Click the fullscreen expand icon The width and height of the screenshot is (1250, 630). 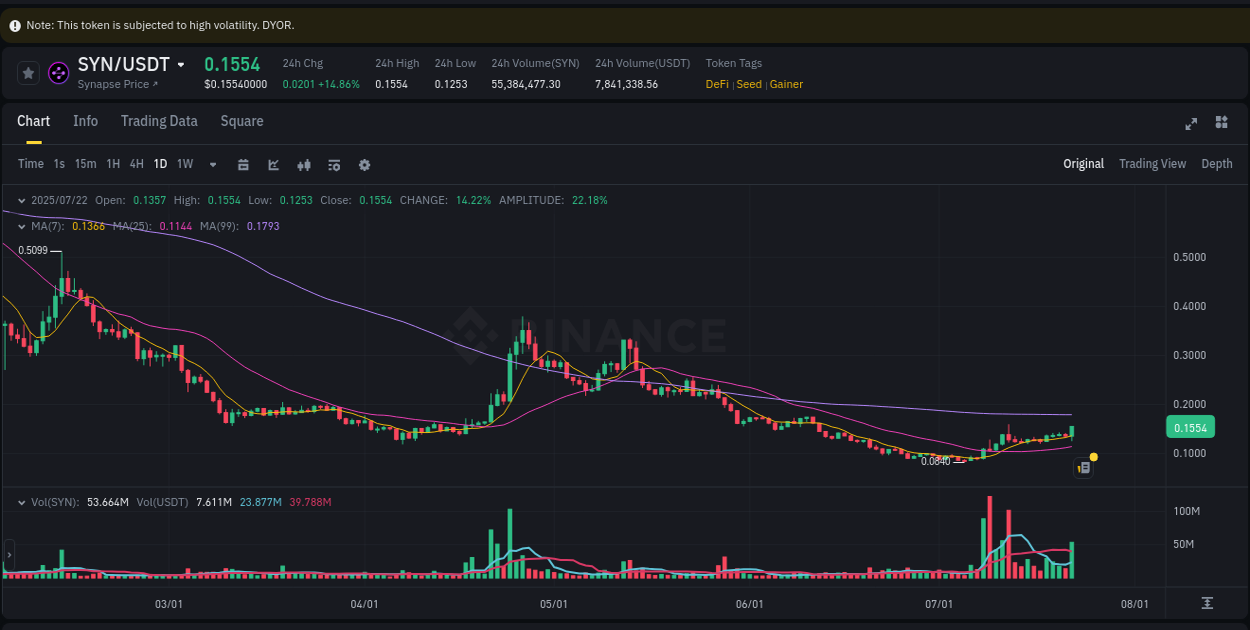point(1190,123)
